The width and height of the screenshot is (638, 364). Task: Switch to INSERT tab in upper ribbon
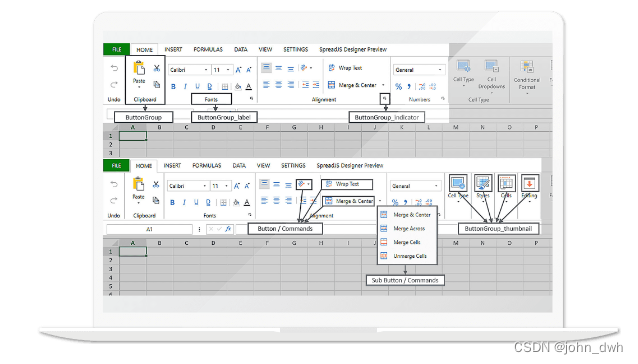pyautogui.click(x=173, y=49)
